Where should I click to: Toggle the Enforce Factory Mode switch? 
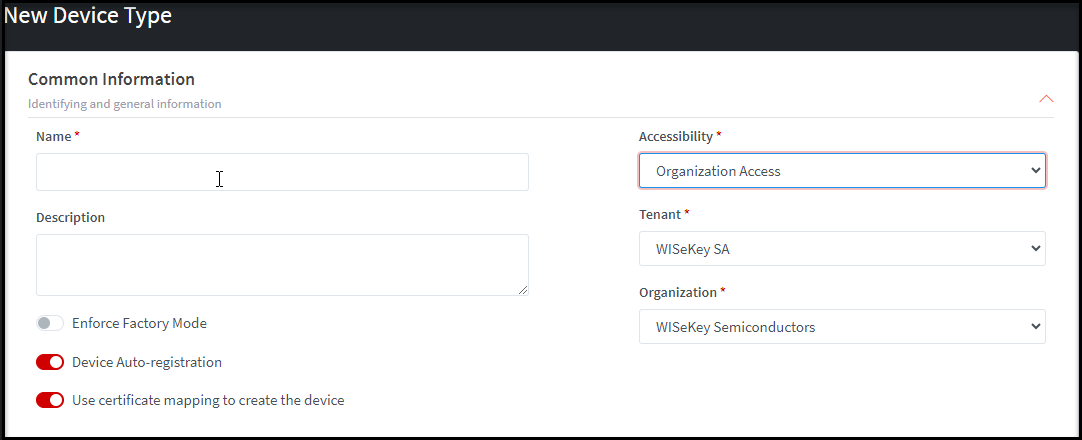click(50, 324)
